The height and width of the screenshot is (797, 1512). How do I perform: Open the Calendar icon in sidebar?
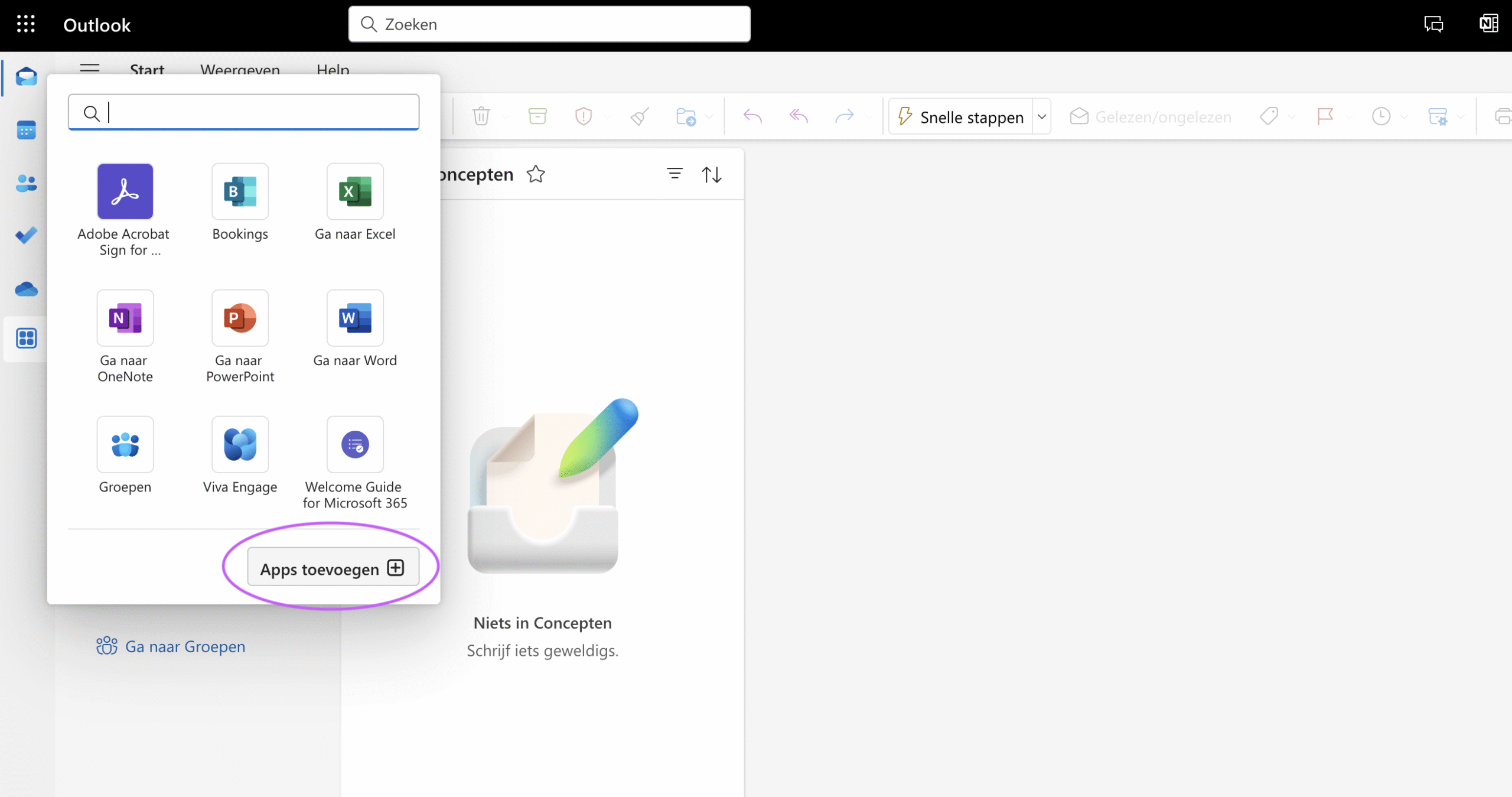[26, 130]
